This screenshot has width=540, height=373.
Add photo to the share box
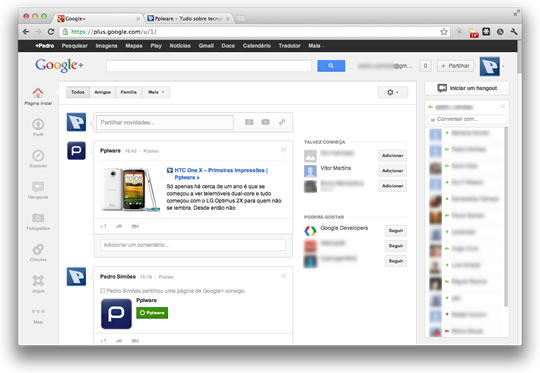249,122
